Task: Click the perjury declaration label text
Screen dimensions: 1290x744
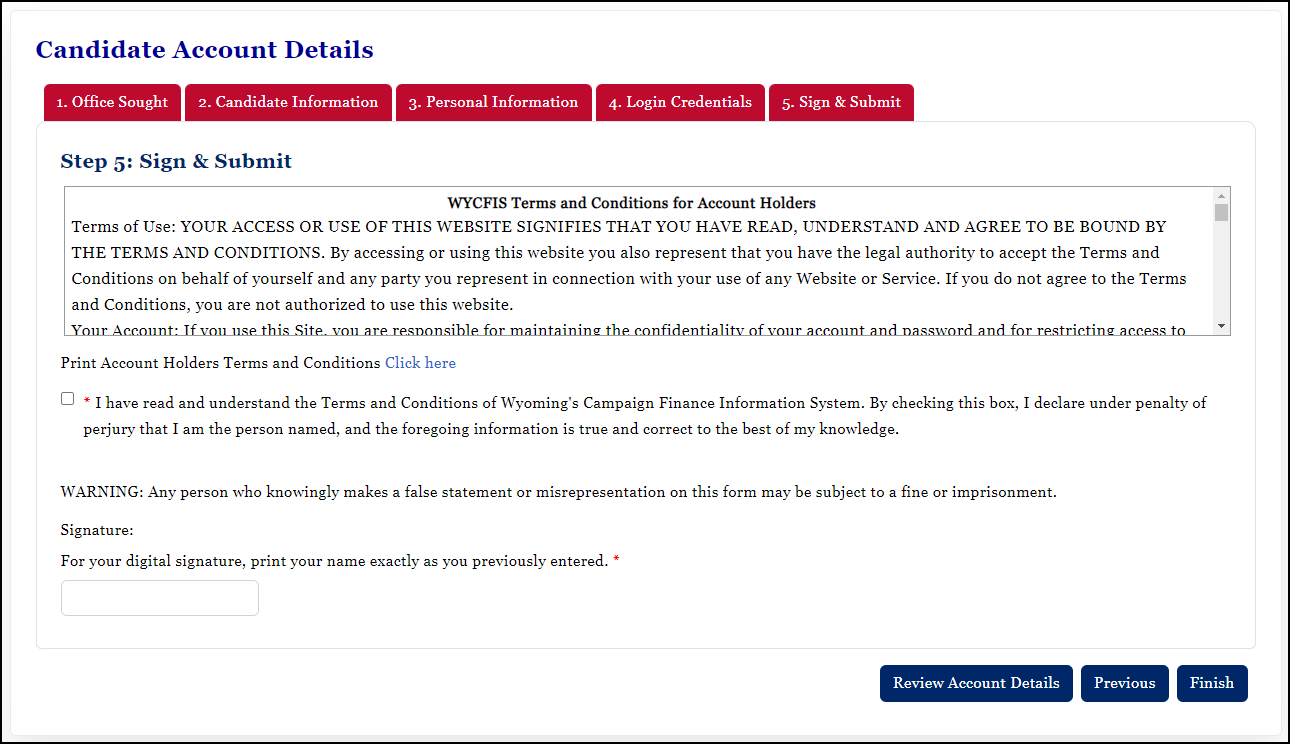Action: pyautogui.click(x=644, y=416)
